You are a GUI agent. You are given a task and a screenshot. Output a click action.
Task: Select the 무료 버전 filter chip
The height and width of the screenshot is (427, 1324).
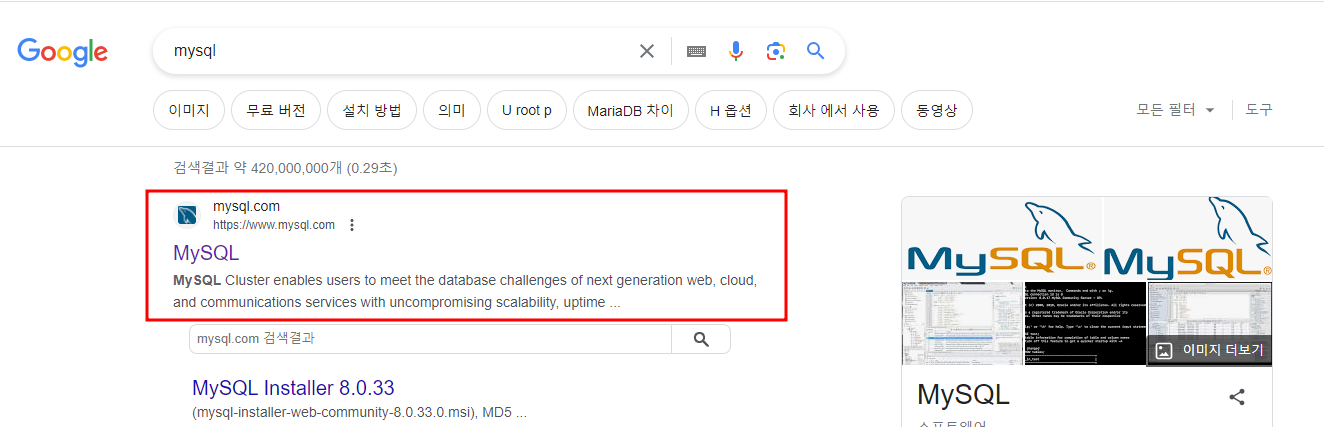tap(276, 110)
